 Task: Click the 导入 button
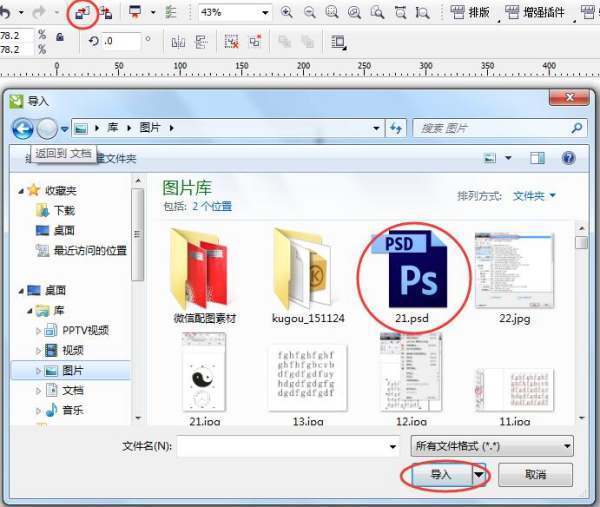pos(439,475)
